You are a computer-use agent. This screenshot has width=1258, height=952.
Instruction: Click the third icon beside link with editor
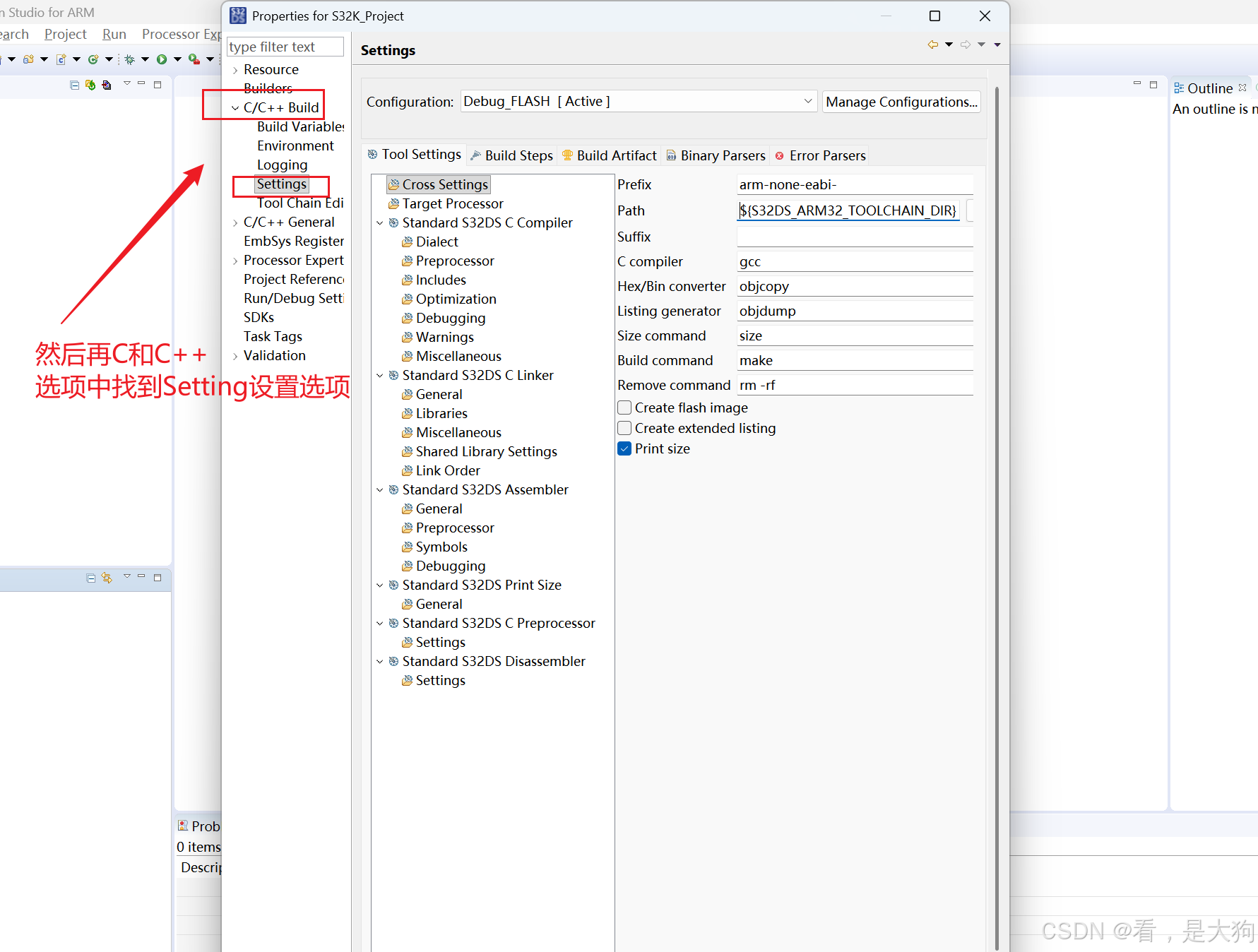click(x=106, y=85)
